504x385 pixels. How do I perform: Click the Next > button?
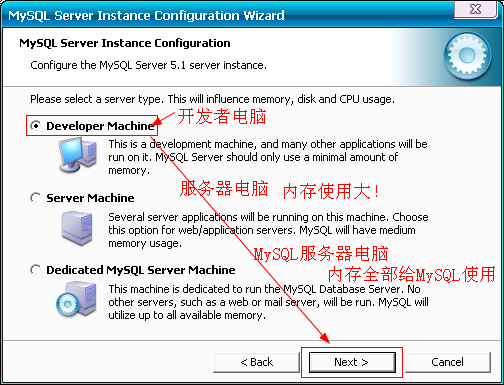point(352,362)
